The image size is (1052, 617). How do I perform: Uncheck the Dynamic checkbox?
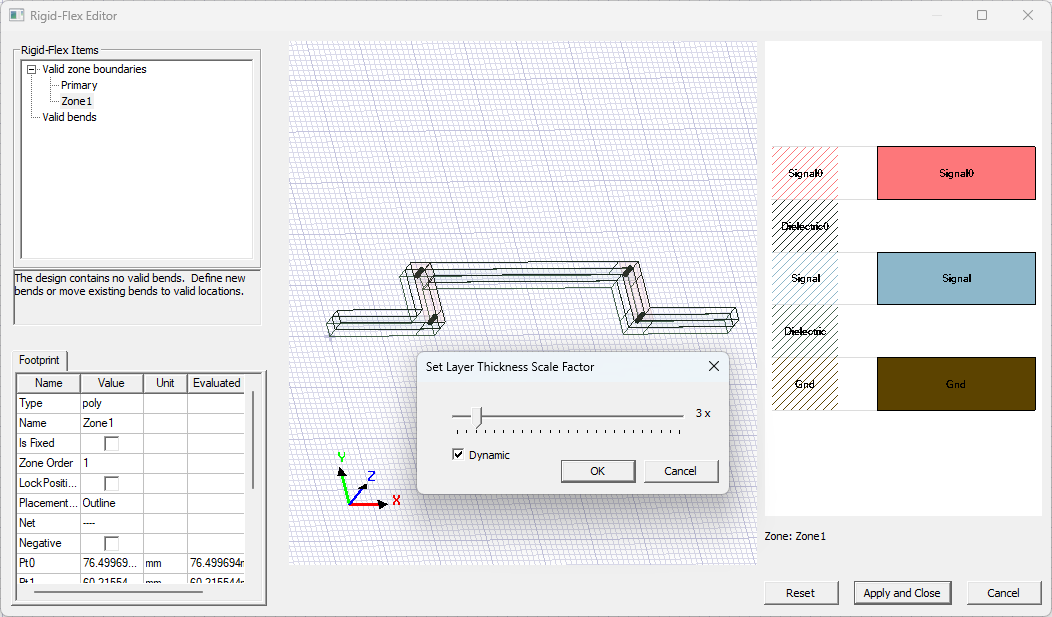tap(459, 454)
